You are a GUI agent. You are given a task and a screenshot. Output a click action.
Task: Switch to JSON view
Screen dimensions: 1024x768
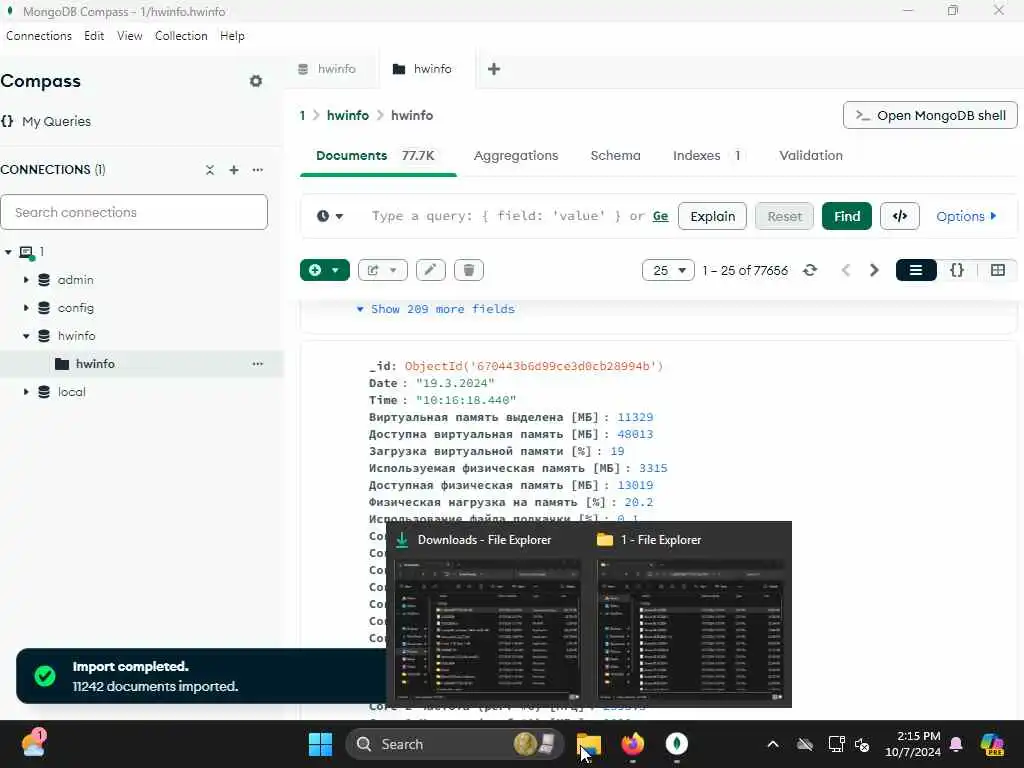(x=957, y=270)
